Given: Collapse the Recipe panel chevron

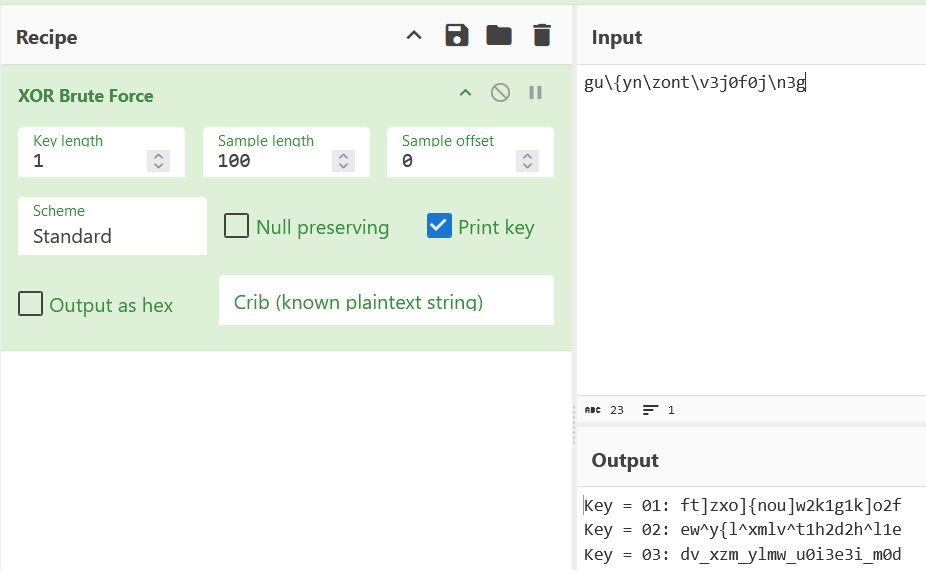Looking at the screenshot, I should (414, 36).
